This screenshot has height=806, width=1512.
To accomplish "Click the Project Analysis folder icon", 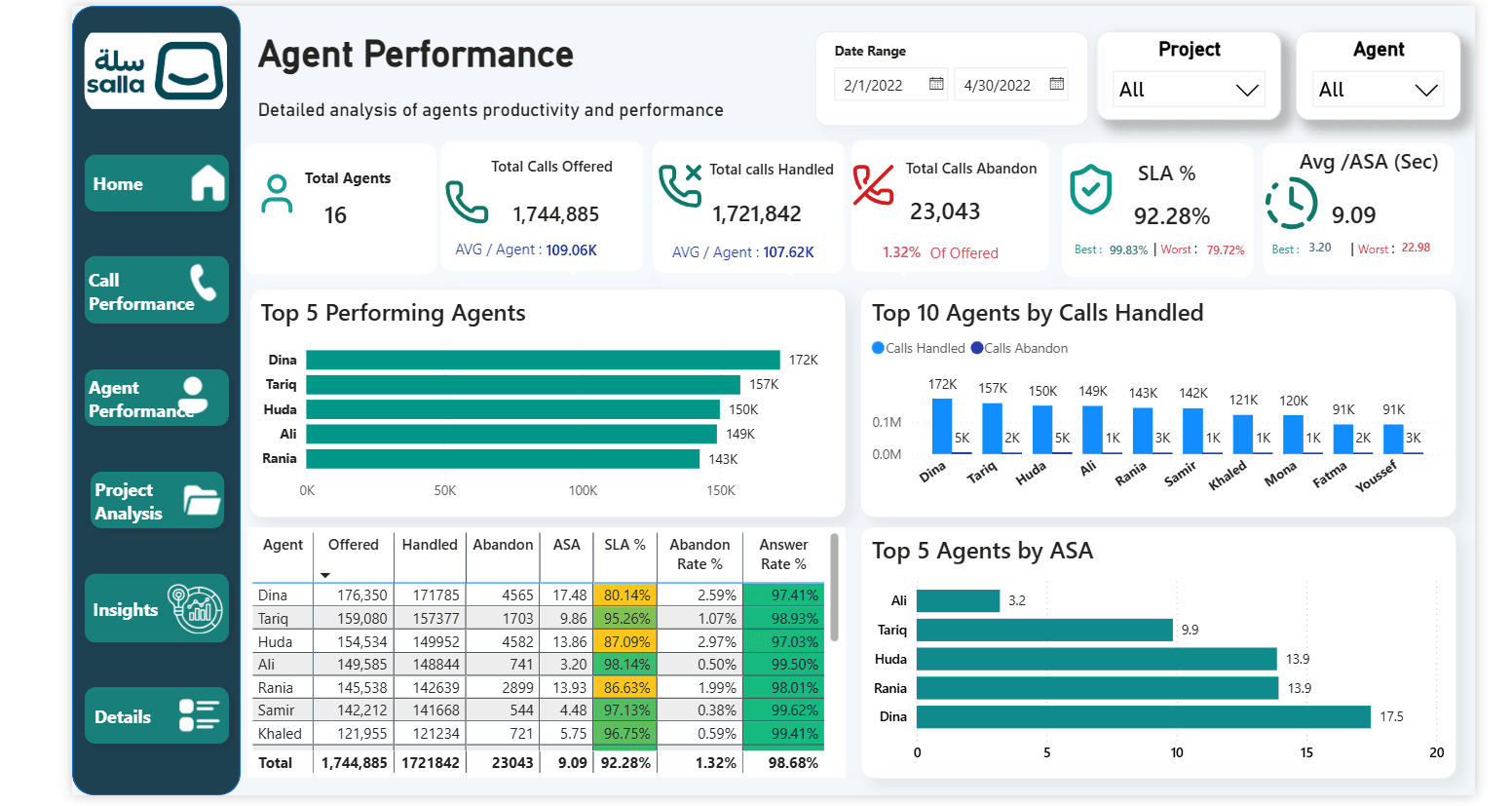I will click(x=203, y=500).
